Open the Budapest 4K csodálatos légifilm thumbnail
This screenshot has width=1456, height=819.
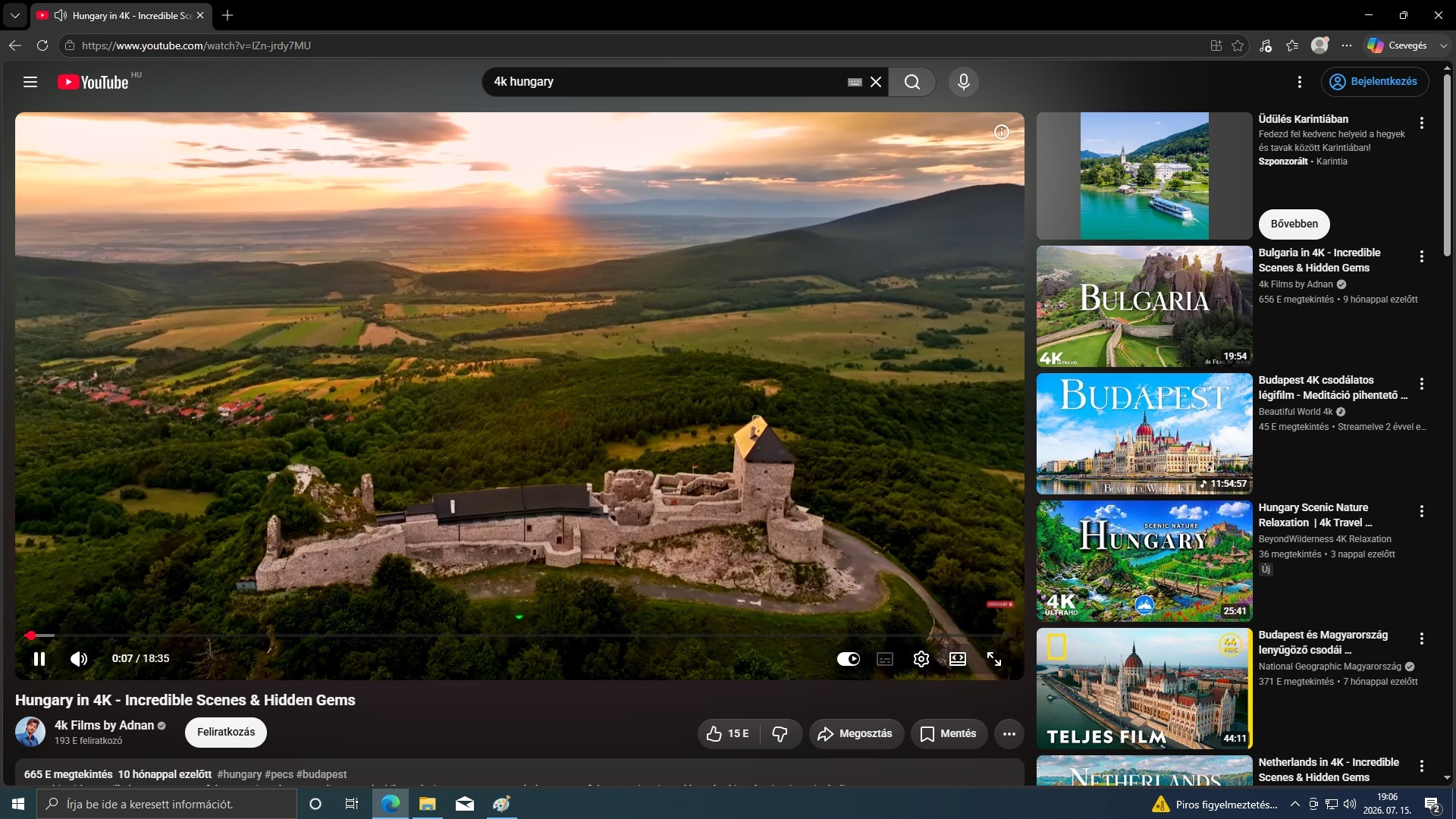point(1144,434)
